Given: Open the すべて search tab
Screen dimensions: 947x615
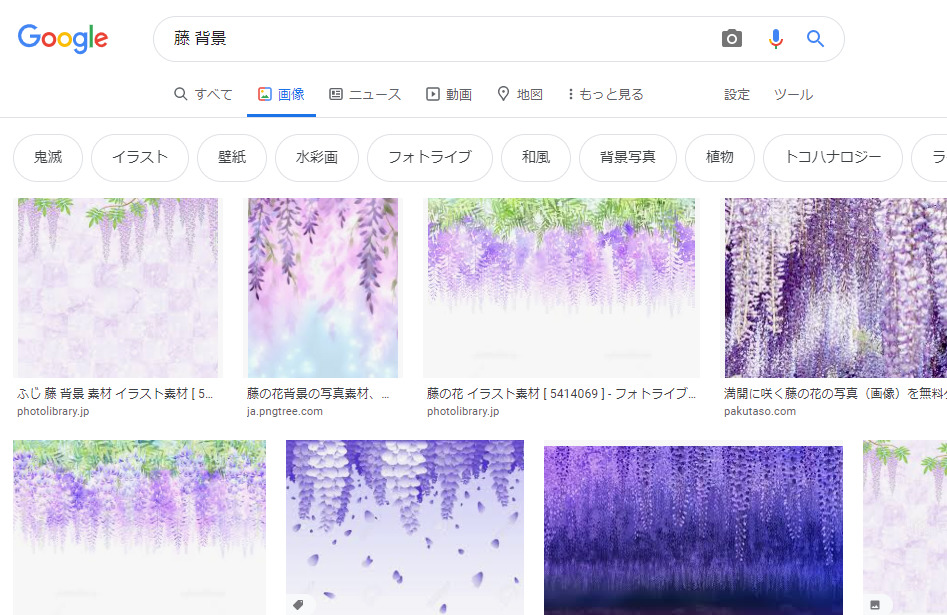Looking at the screenshot, I should click(203, 94).
